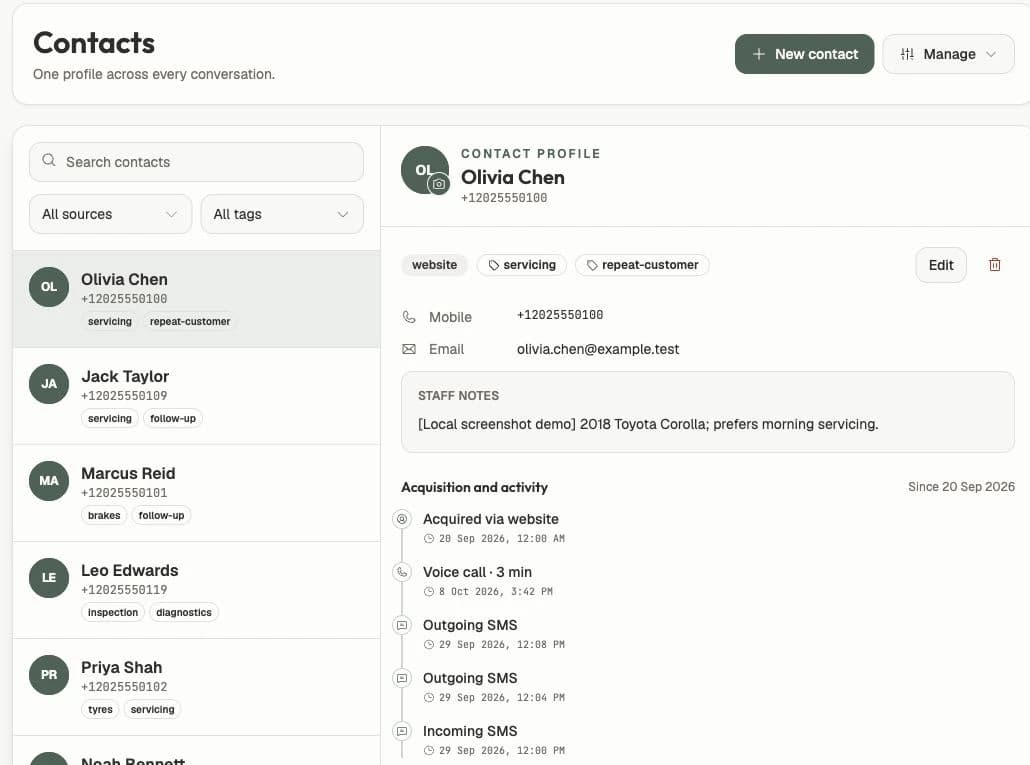This screenshot has height=765, width=1030.
Task: Select Marcus Reid contact row
Action: click(196, 493)
